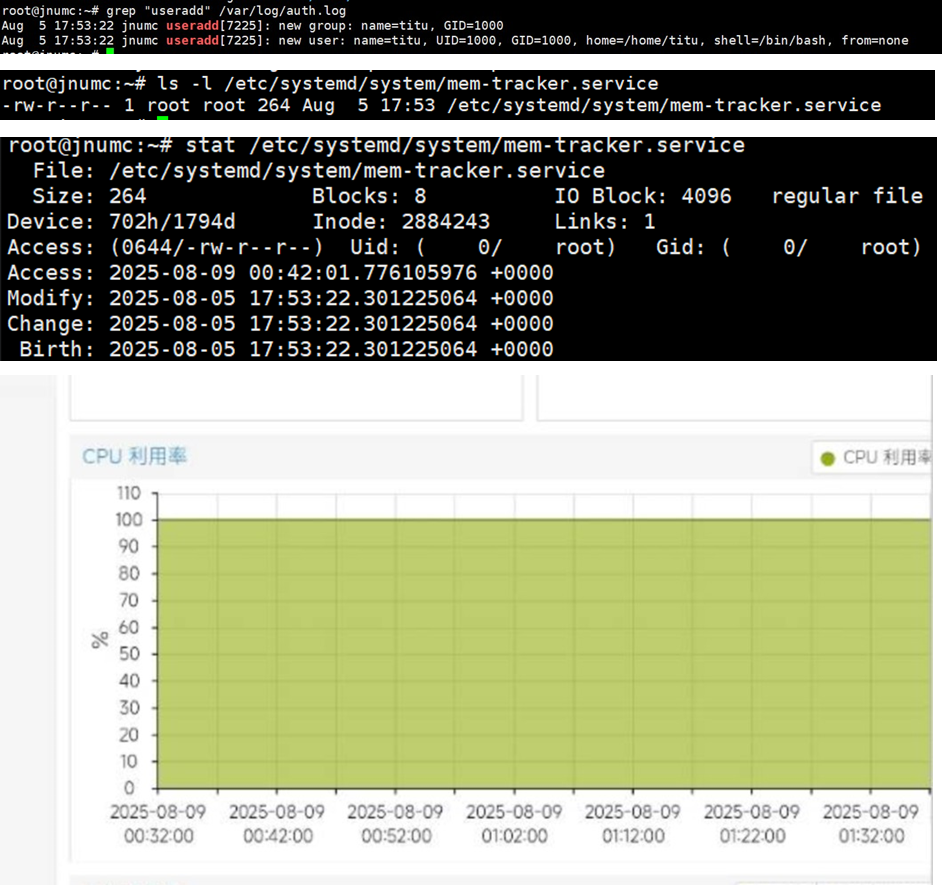942x885 pixels.
Task: Click the green CPU legend dot
Action: (827, 458)
